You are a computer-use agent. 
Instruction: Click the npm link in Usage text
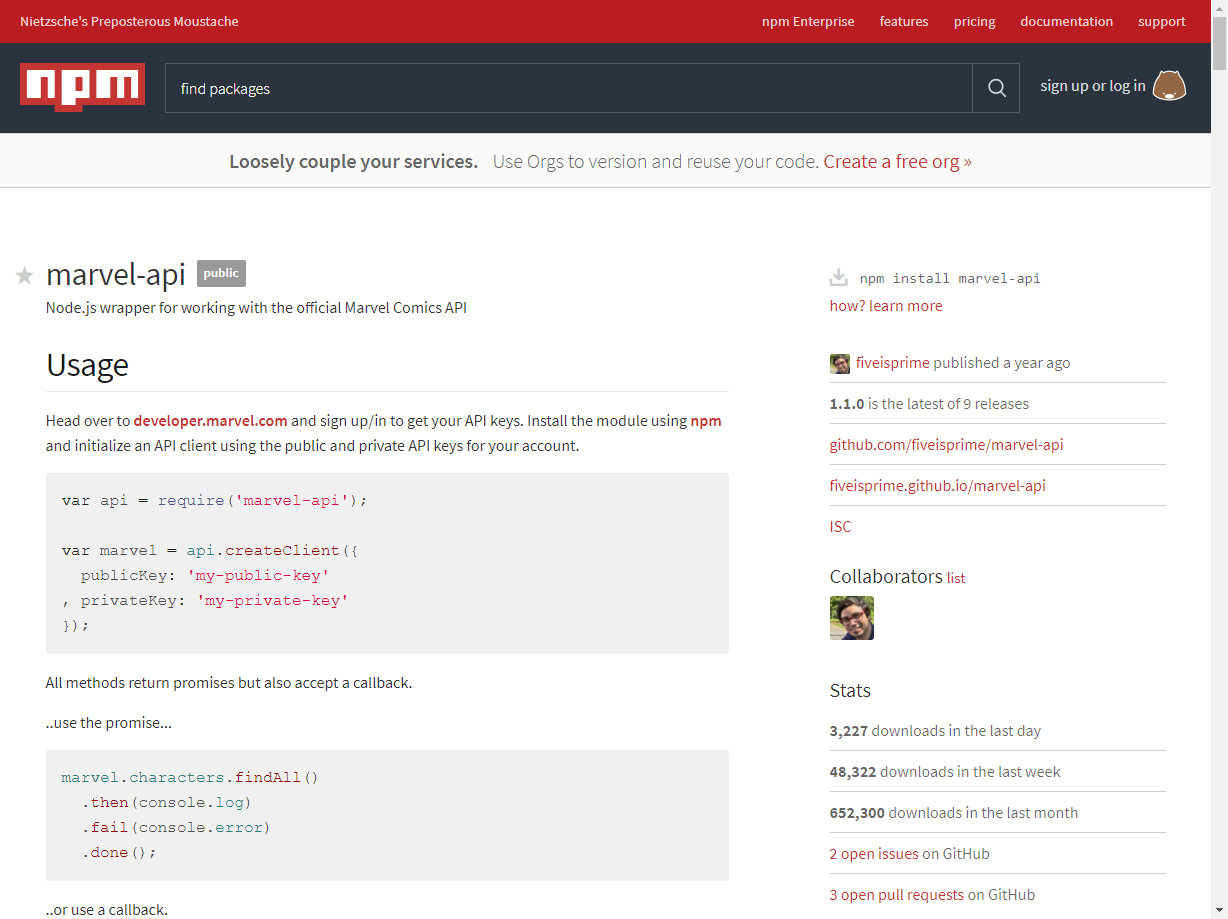coord(706,421)
